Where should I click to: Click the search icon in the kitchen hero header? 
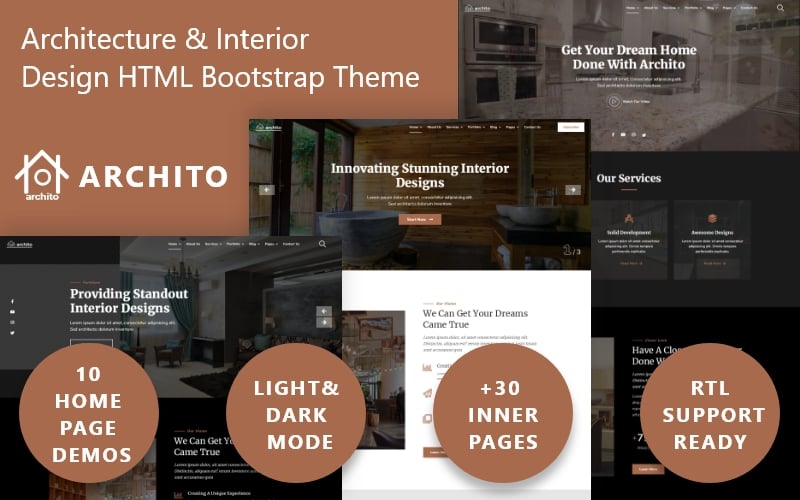(780, 8)
